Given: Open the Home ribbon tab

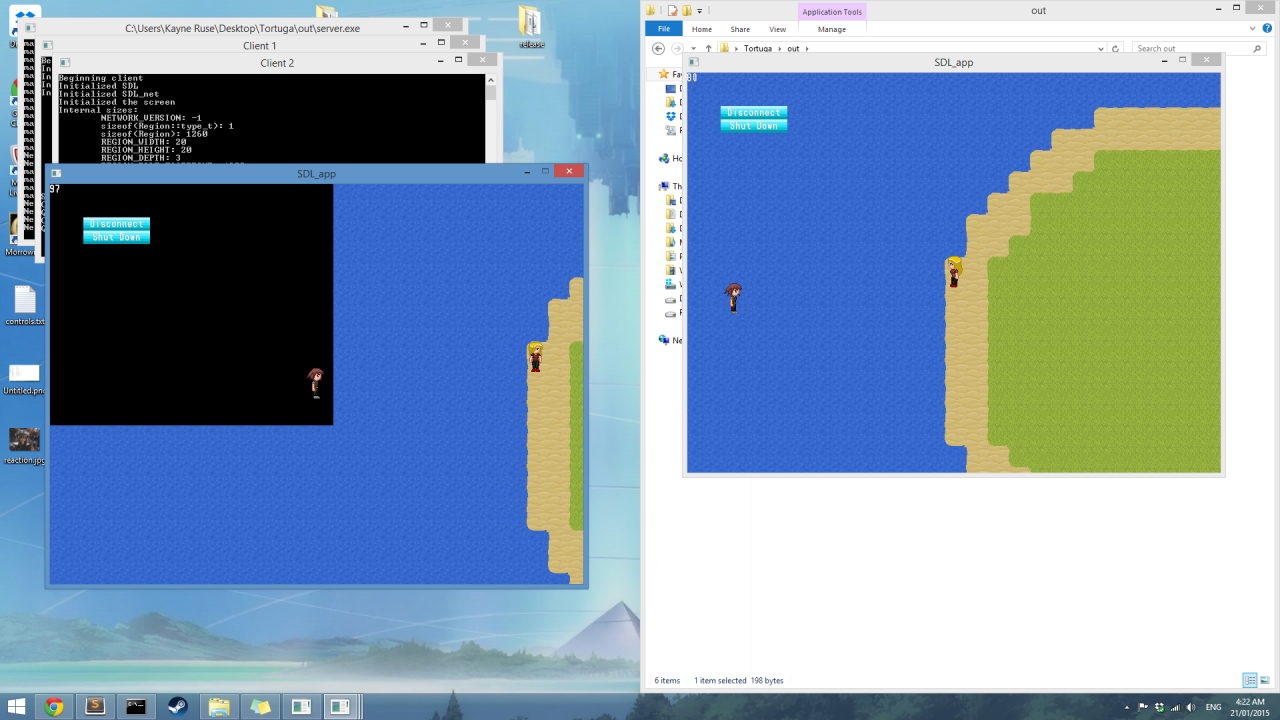Looking at the screenshot, I should (702, 29).
